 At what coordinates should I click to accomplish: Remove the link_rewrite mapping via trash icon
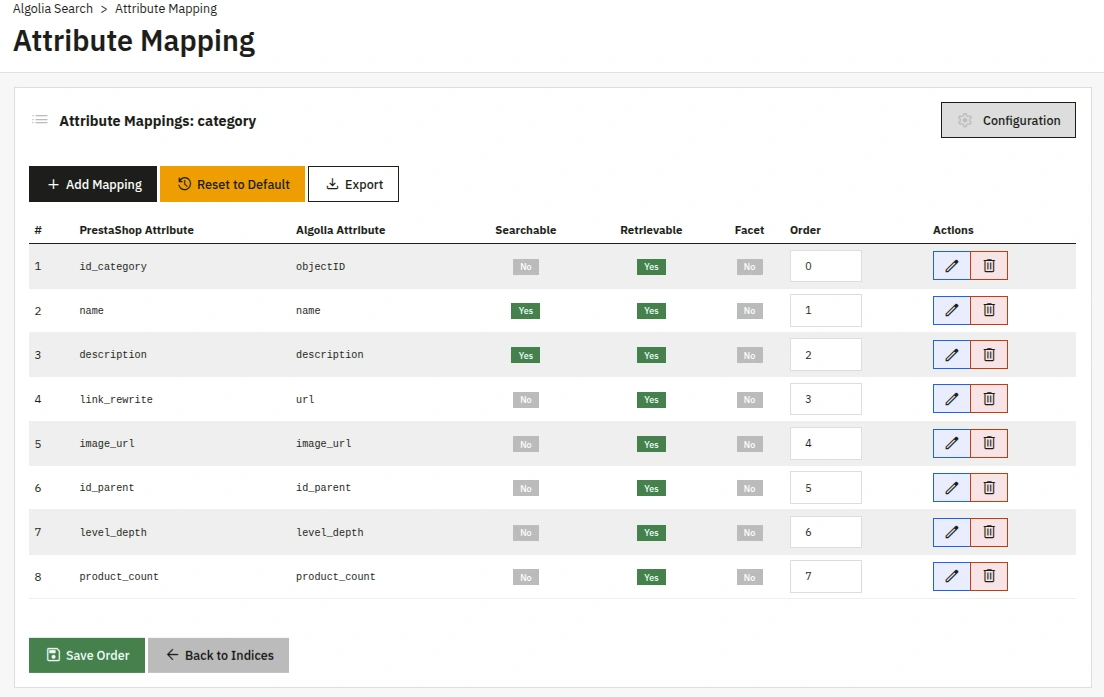point(989,399)
